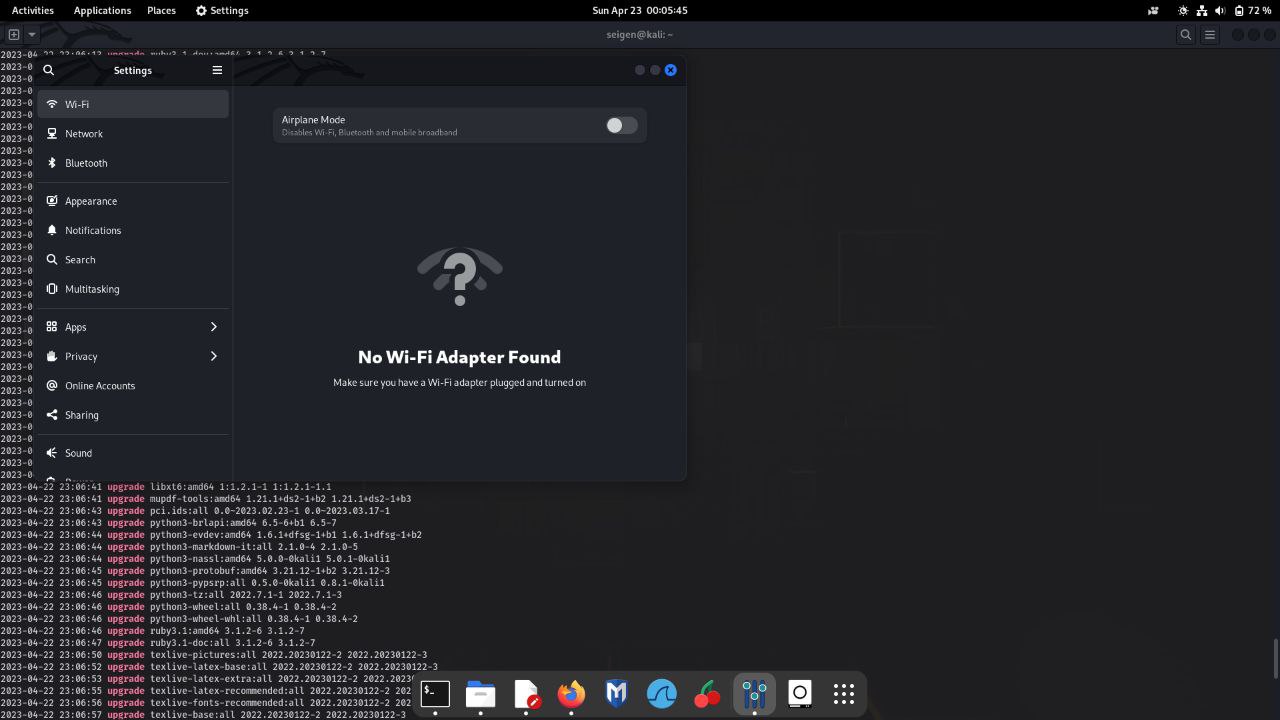Launch Metasploit from the dock

pyautogui.click(x=617, y=693)
